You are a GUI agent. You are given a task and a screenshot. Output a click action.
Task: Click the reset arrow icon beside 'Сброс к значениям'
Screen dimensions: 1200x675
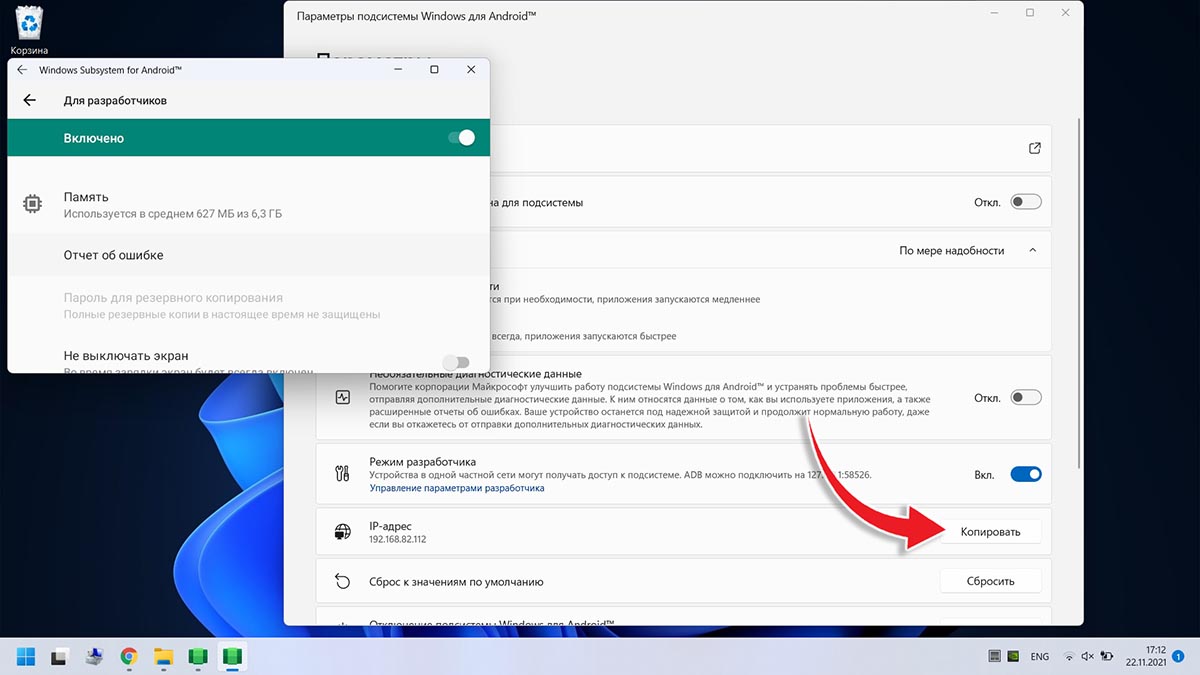point(342,581)
